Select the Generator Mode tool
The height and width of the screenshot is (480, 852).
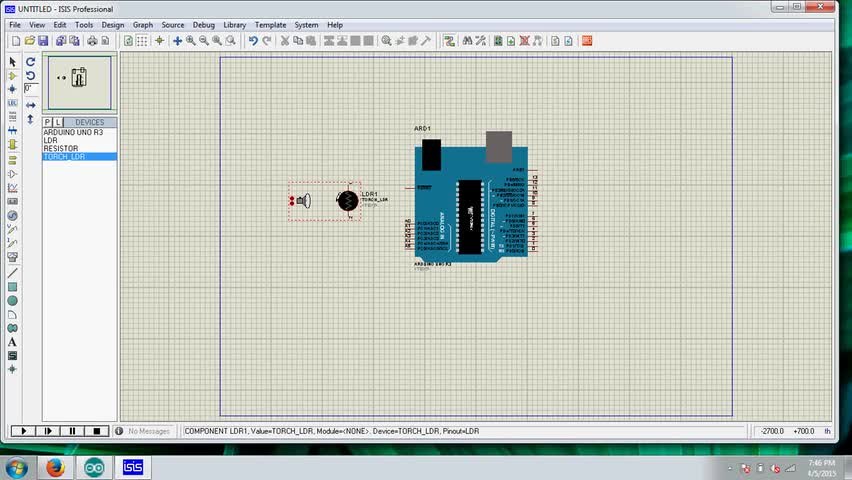point(12,216)
